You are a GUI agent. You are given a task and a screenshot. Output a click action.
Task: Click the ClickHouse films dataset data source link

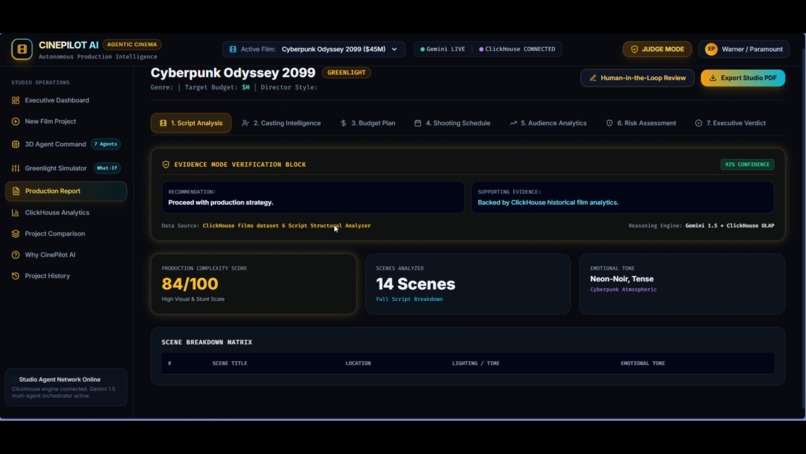click(286, 226)
